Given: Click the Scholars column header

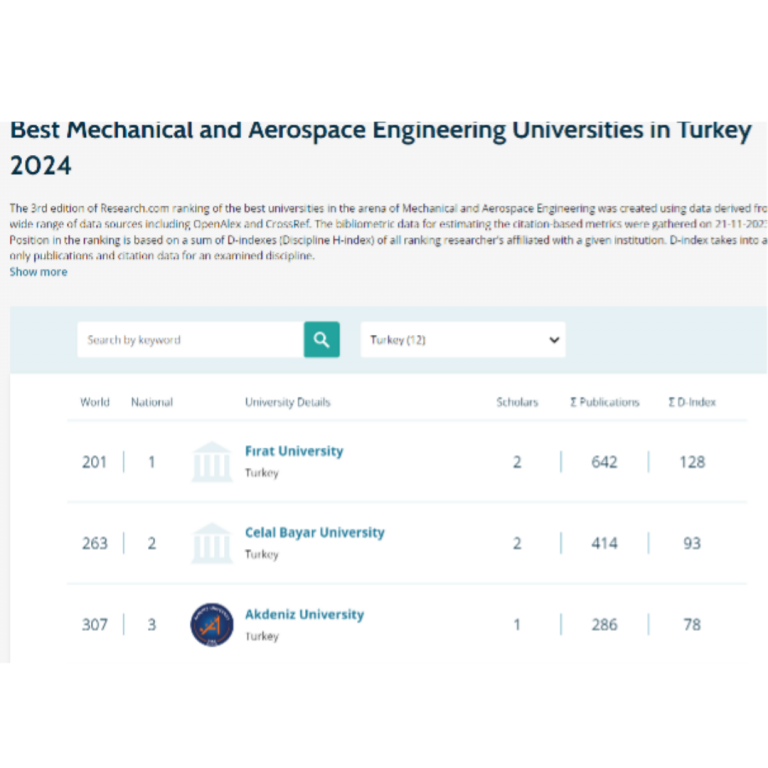Looking at the screenshot, I should 517,402.
